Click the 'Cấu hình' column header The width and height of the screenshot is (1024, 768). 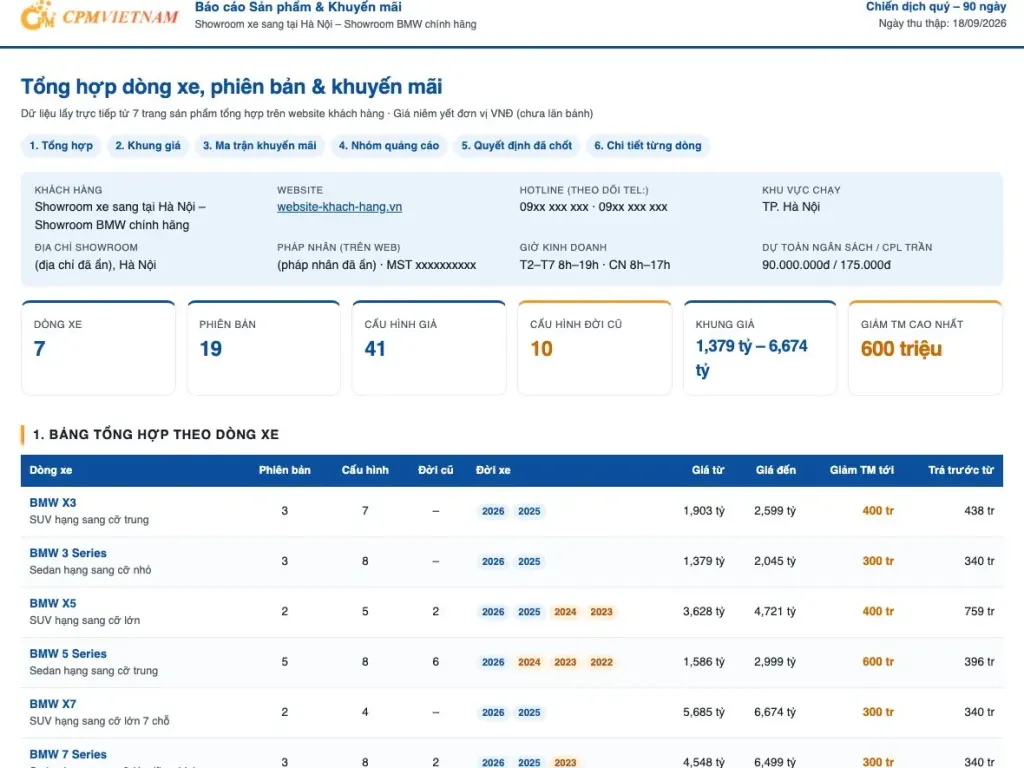[x=365, y=470]
